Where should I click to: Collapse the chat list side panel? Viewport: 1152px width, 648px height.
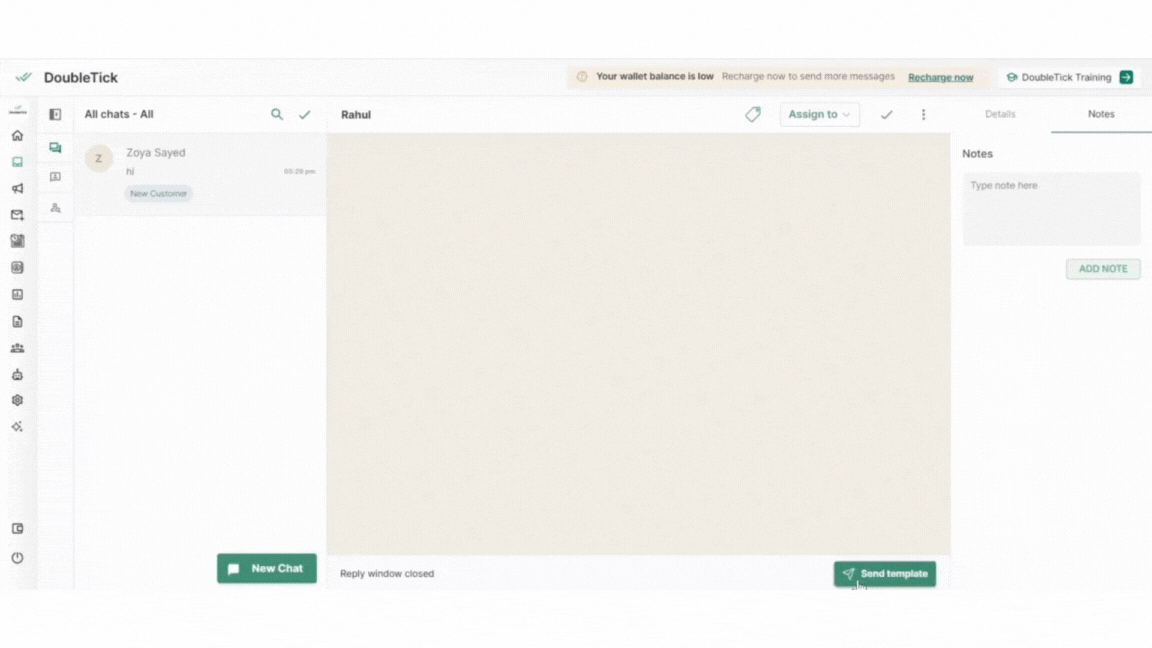55,115
